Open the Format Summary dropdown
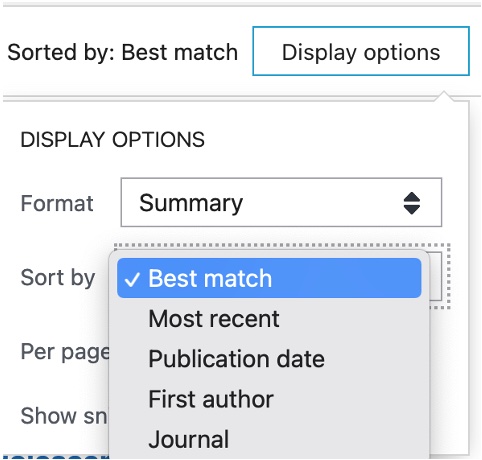Screen dimensions: 482x460 [x=281, y=202]
